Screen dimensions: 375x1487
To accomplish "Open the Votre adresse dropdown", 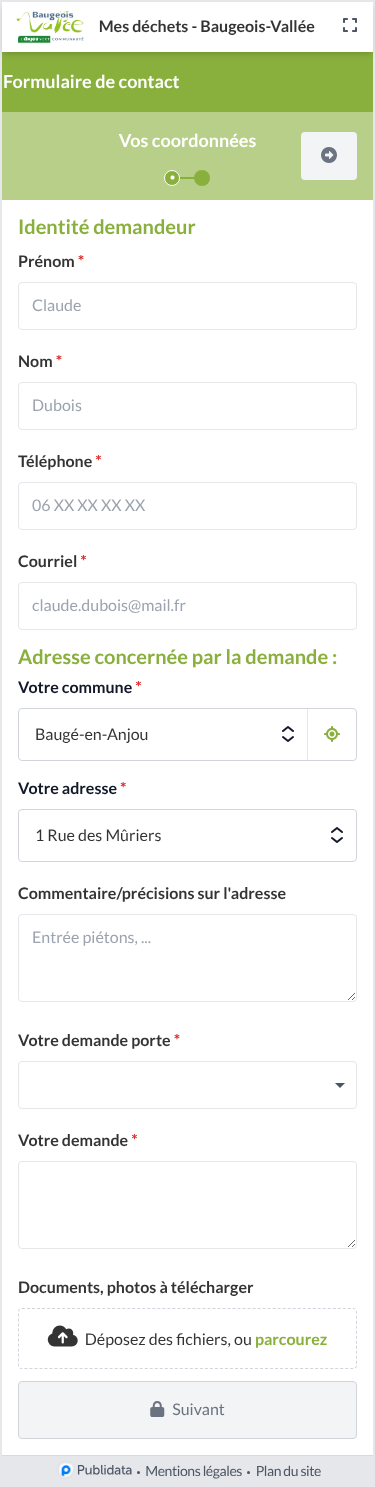I will point(187,835).
